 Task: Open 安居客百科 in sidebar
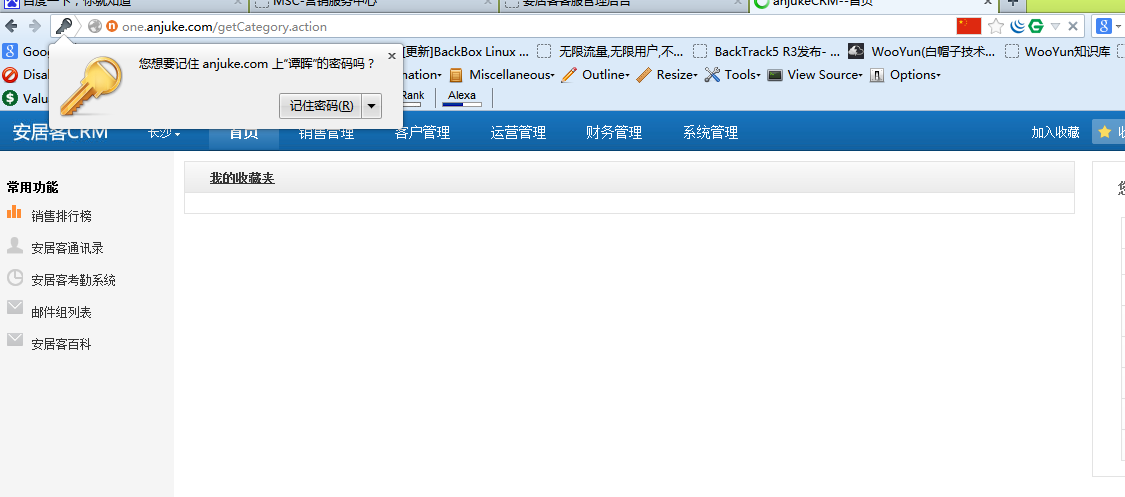62,344
